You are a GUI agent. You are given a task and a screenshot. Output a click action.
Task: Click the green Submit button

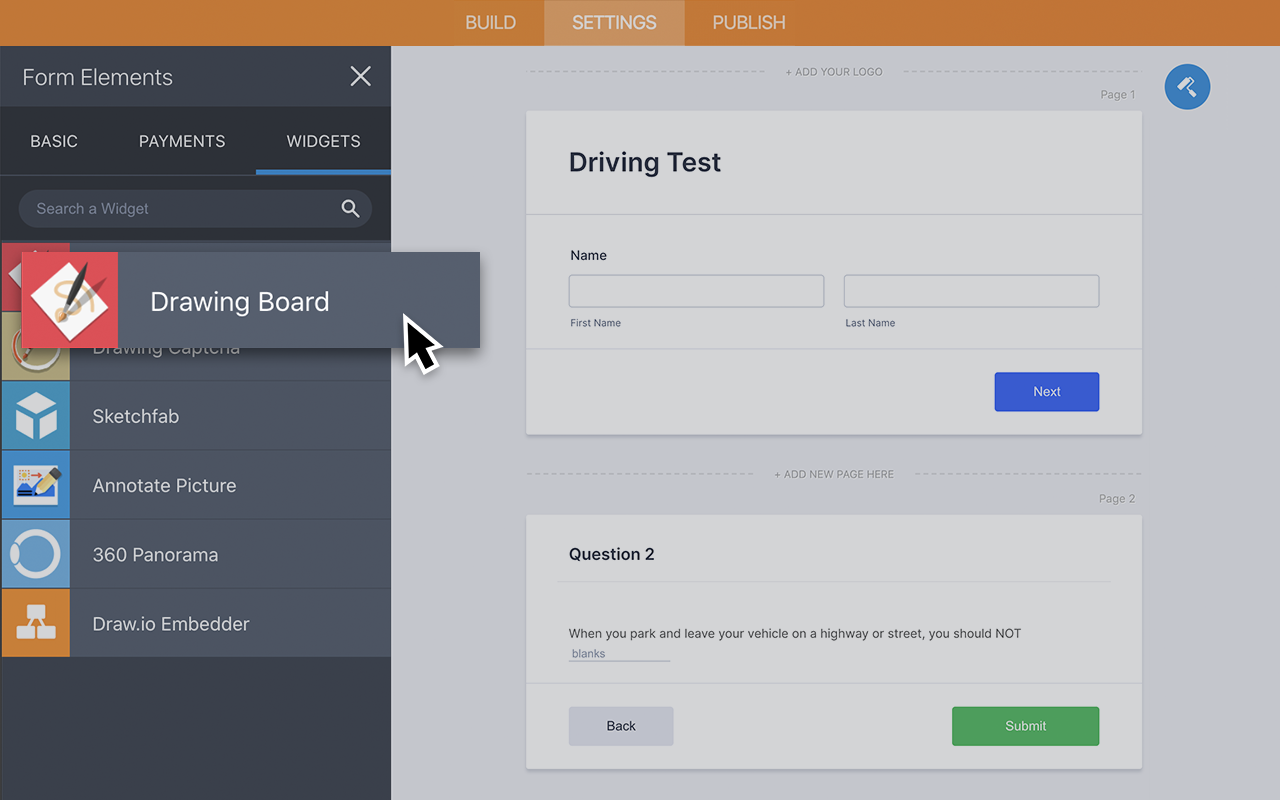click(1025, 726)
